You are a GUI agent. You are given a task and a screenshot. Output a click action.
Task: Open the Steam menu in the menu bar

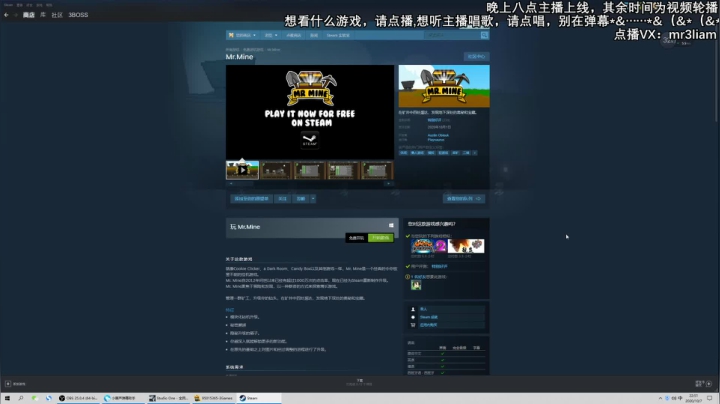point(8,5)
